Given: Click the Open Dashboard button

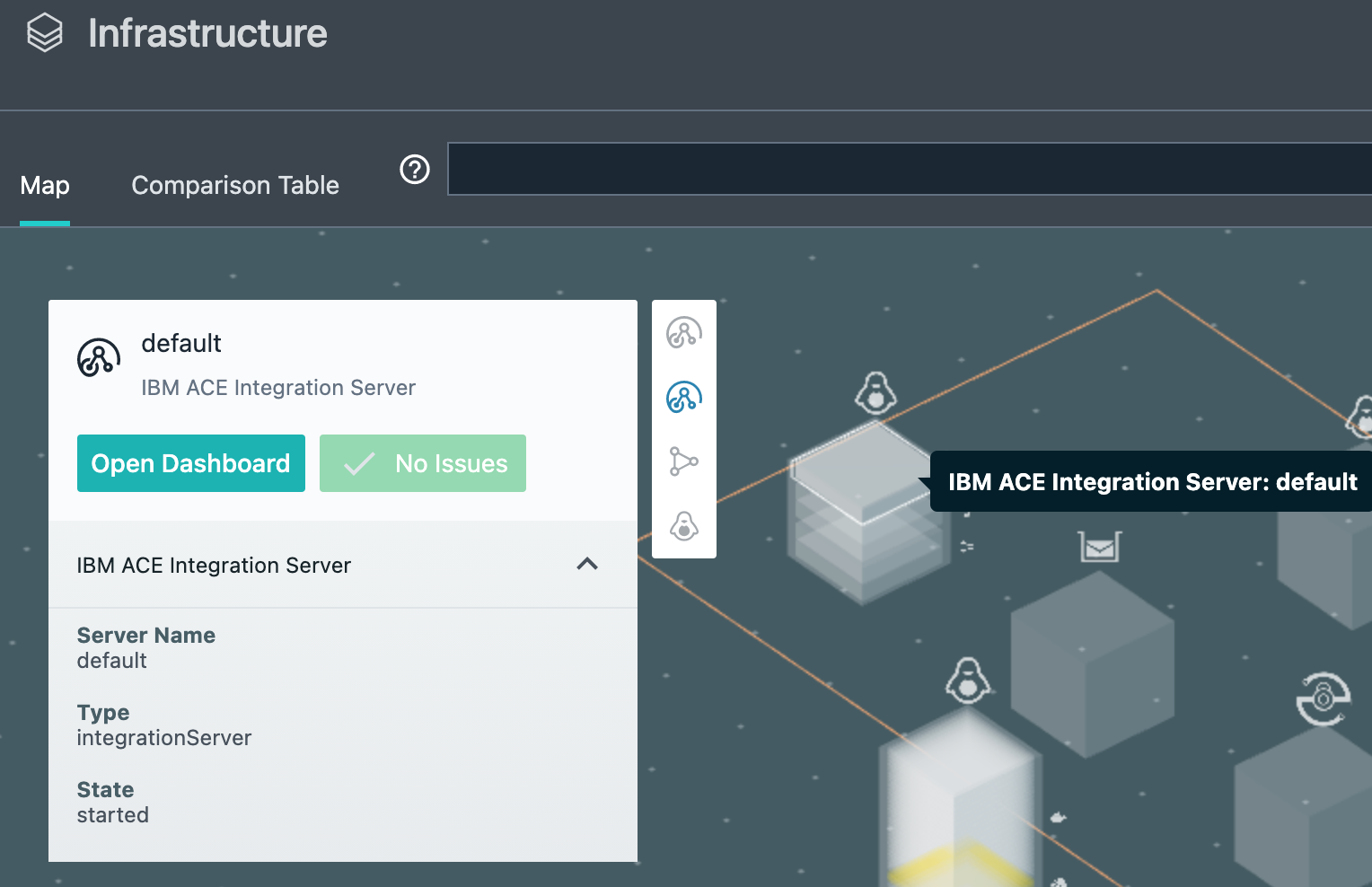Looking at the screenshot, I should [191, 463].
